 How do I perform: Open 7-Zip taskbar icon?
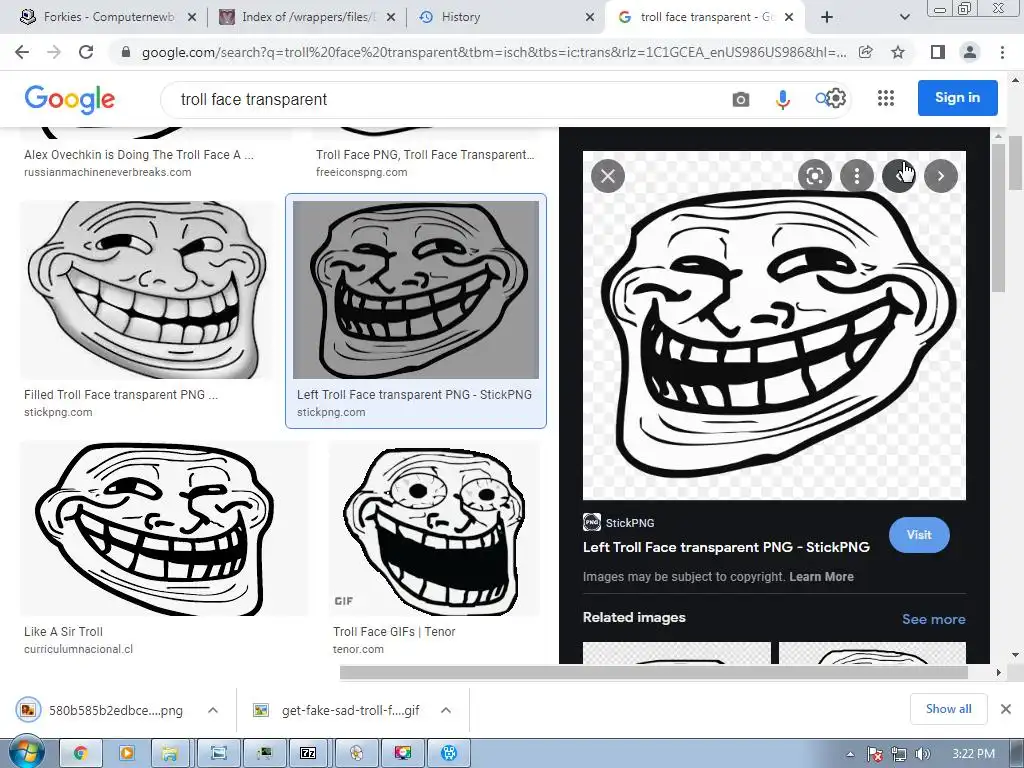tap(308, 753)
